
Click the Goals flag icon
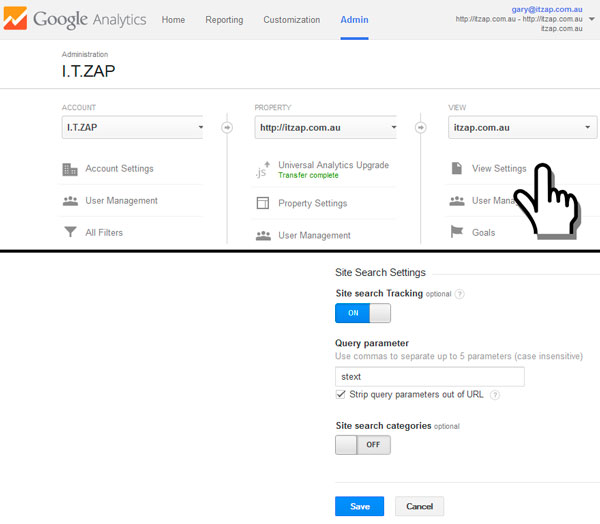tap(456, 233)
